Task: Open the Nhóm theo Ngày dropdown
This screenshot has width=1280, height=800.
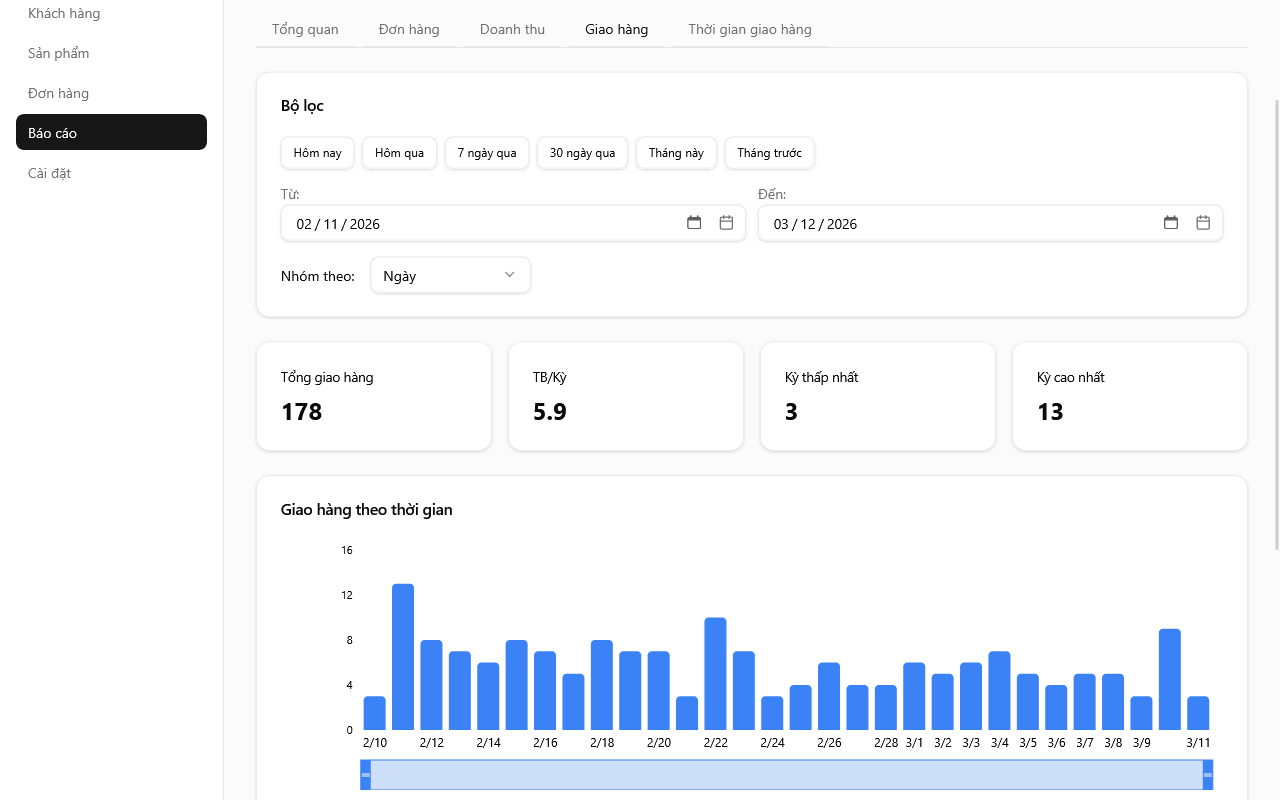Action: click(449, 276)
